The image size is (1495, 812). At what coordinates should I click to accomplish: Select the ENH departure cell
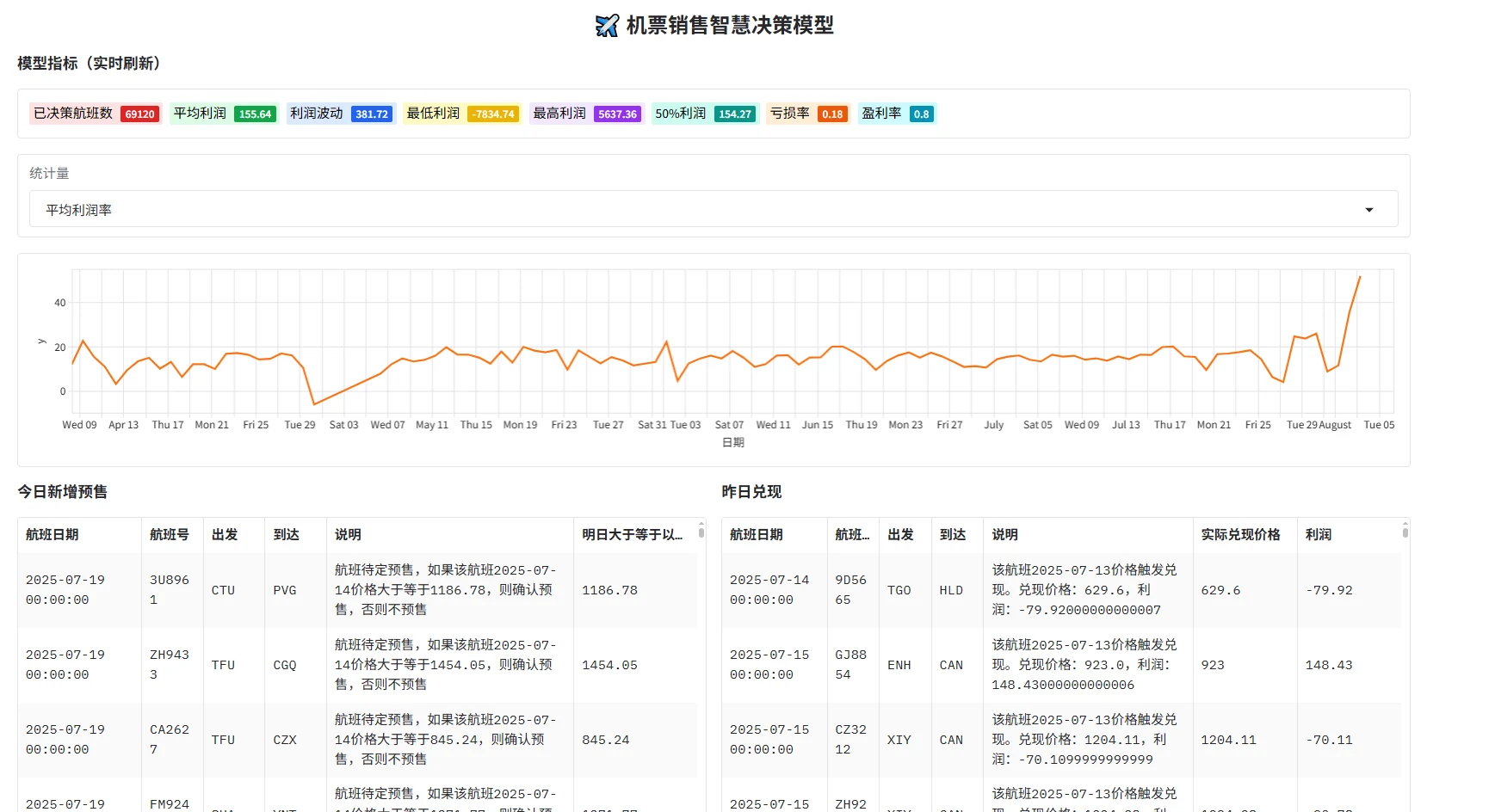(x=905, y=665)
